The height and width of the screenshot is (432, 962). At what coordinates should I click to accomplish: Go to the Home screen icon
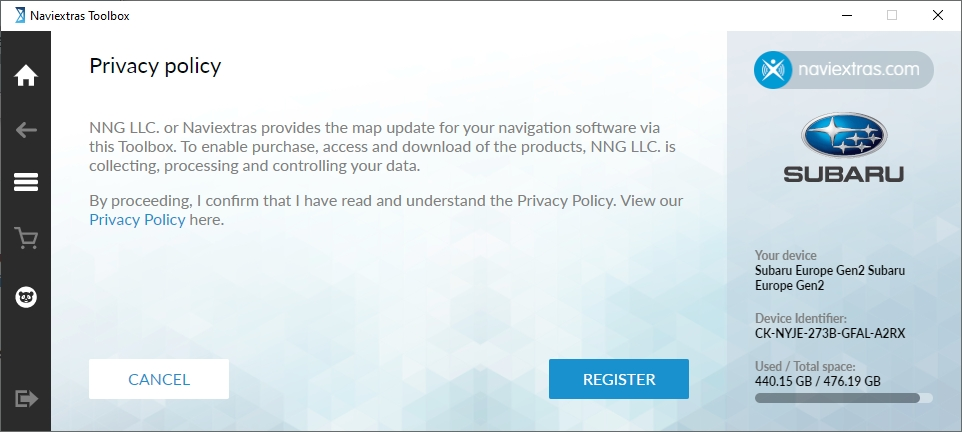(26, 75)
